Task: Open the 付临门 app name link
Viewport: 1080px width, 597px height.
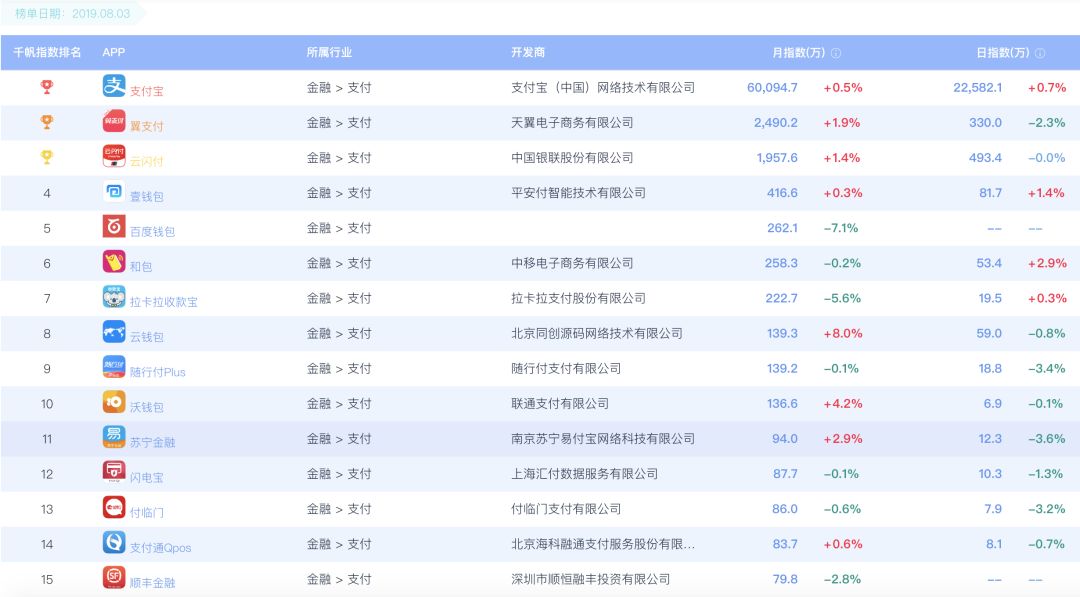Action: (147, 512)
